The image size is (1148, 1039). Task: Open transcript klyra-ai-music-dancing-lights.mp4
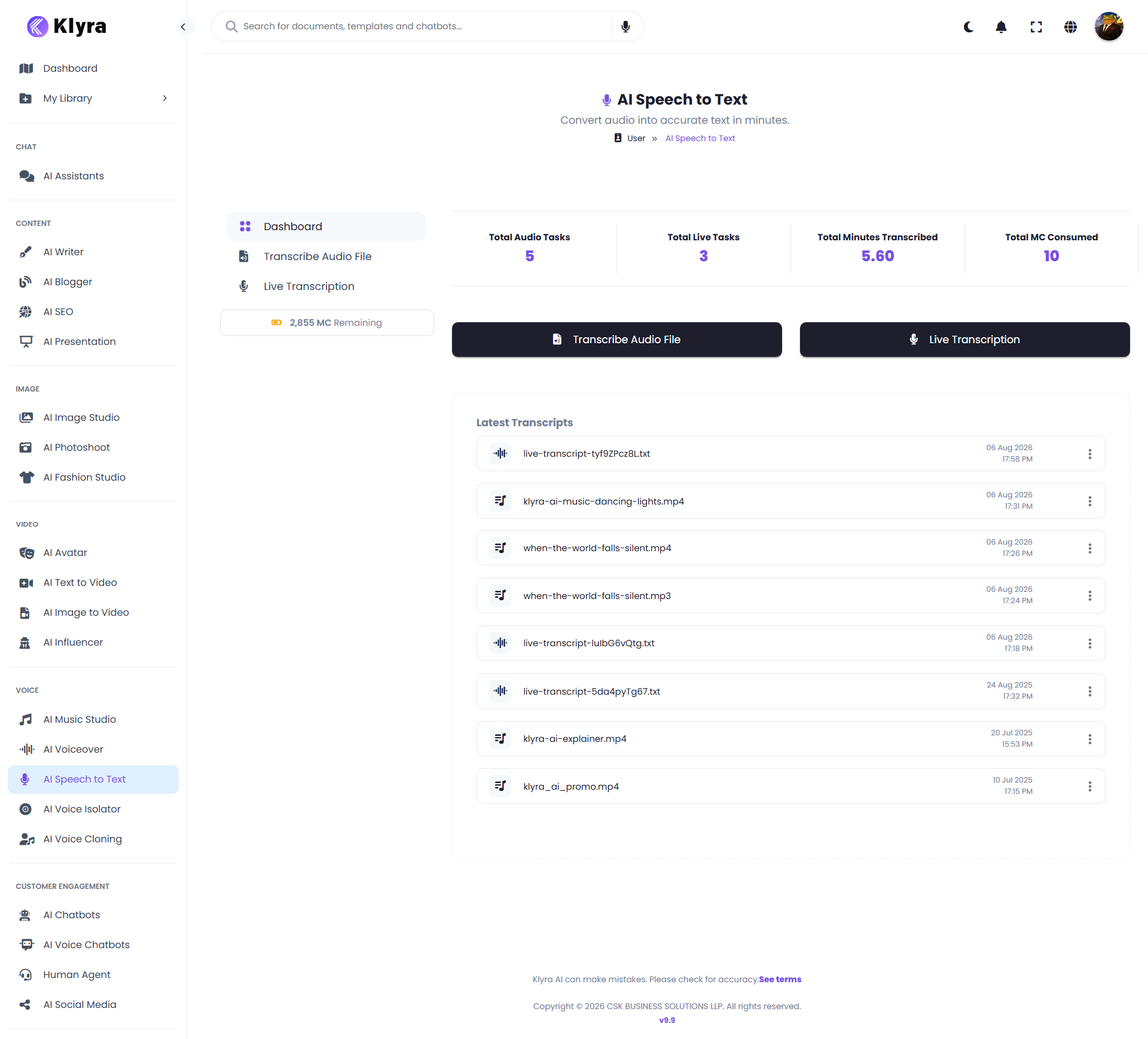(x=603, y=501)
